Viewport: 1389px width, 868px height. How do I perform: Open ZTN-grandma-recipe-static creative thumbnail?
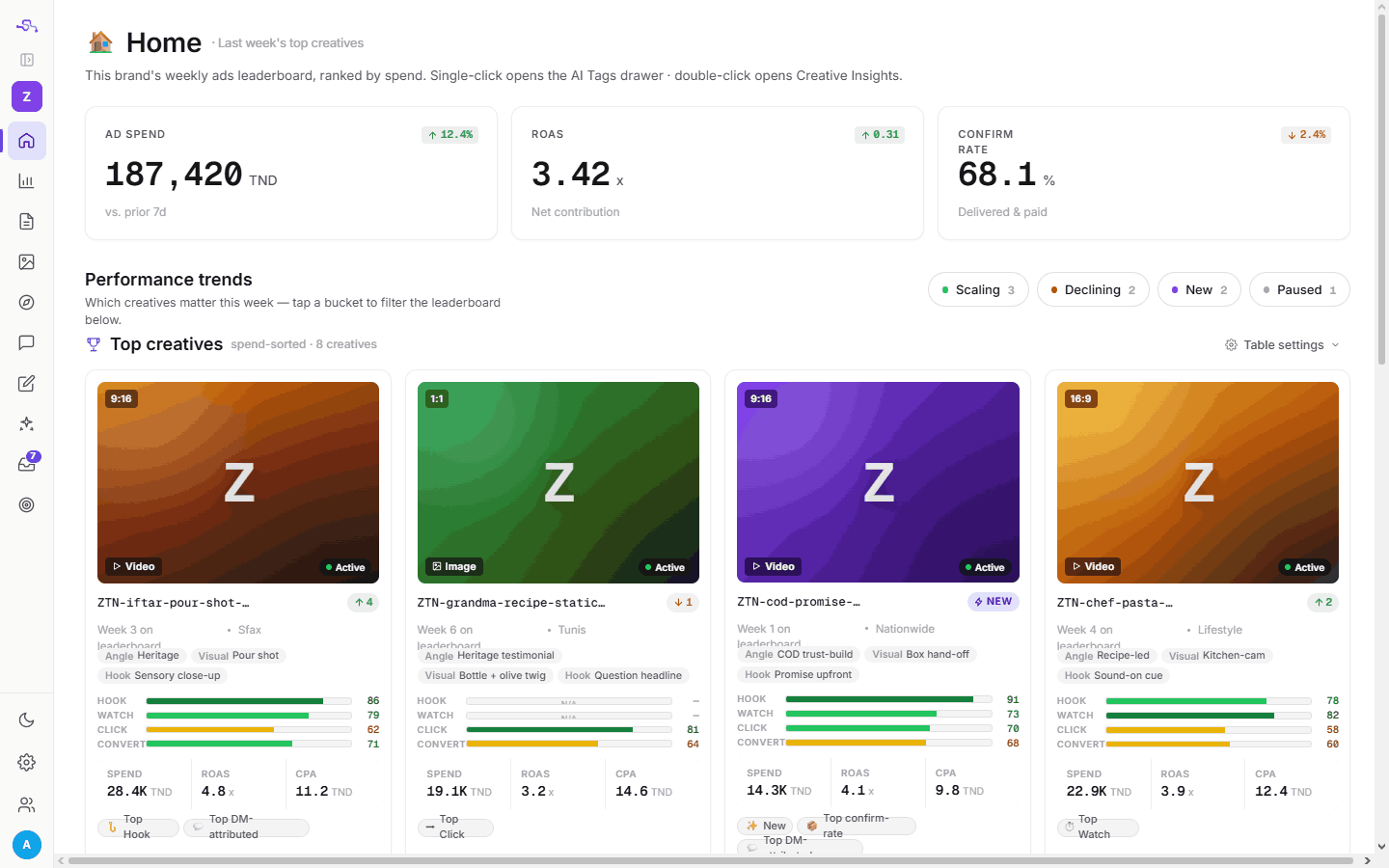tap(558, 482)
